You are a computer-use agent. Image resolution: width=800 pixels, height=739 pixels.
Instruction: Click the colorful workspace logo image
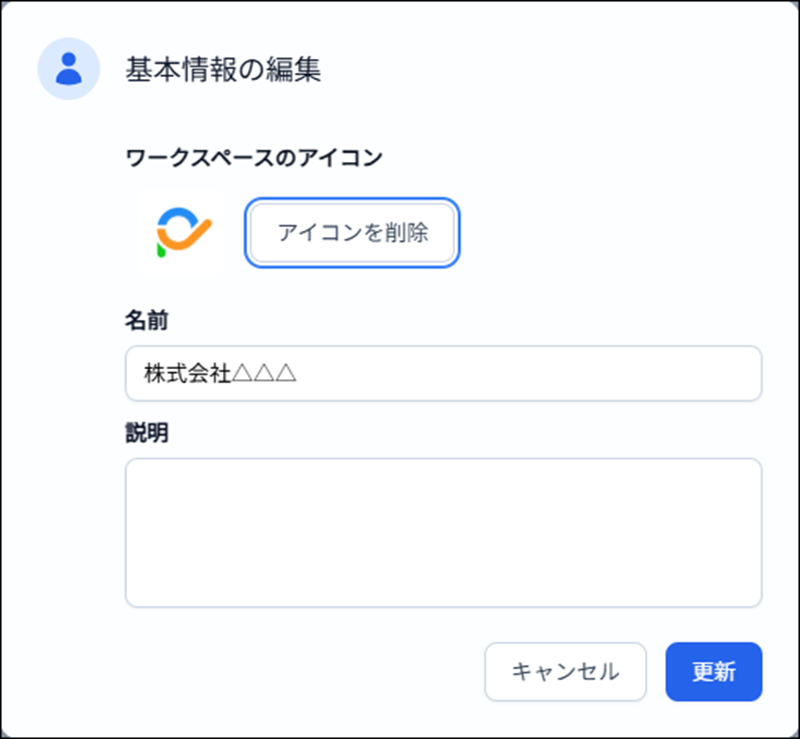point(183,233)
